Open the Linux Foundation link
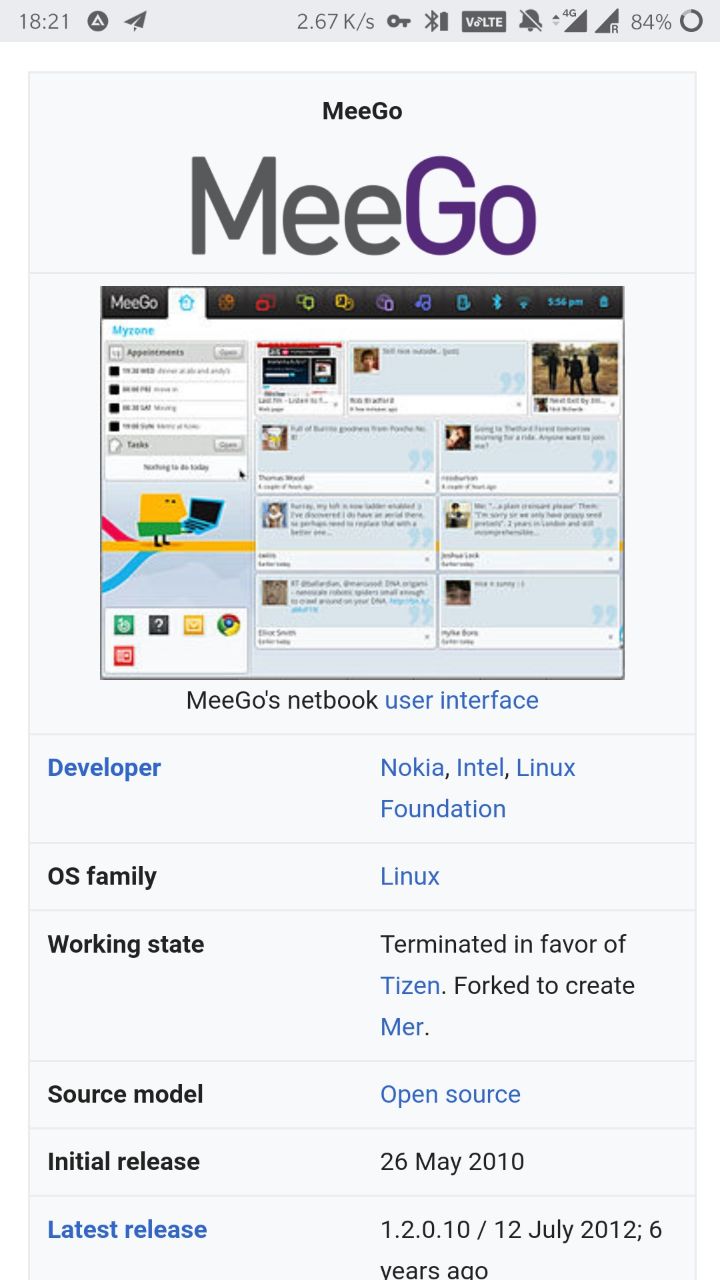 [478, 788]
